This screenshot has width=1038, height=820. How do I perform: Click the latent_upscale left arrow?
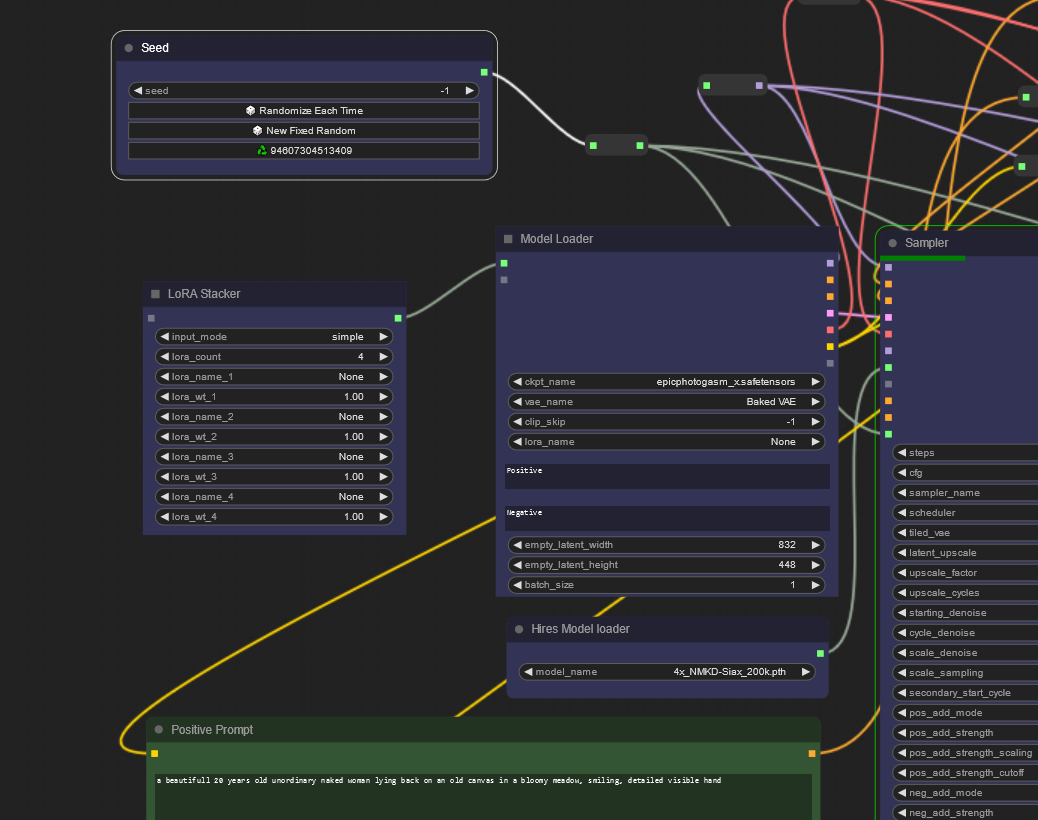coord(902,553)
